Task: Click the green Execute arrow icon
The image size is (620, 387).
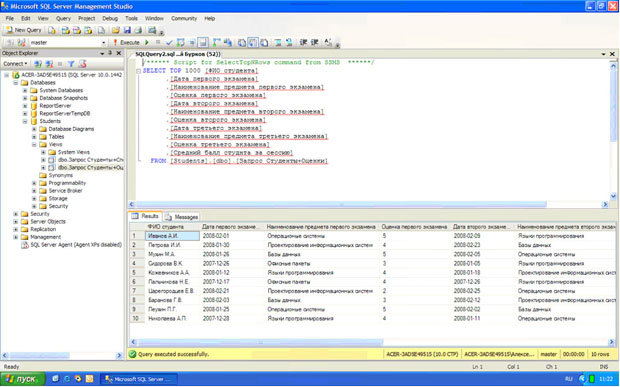Action: 147,42
